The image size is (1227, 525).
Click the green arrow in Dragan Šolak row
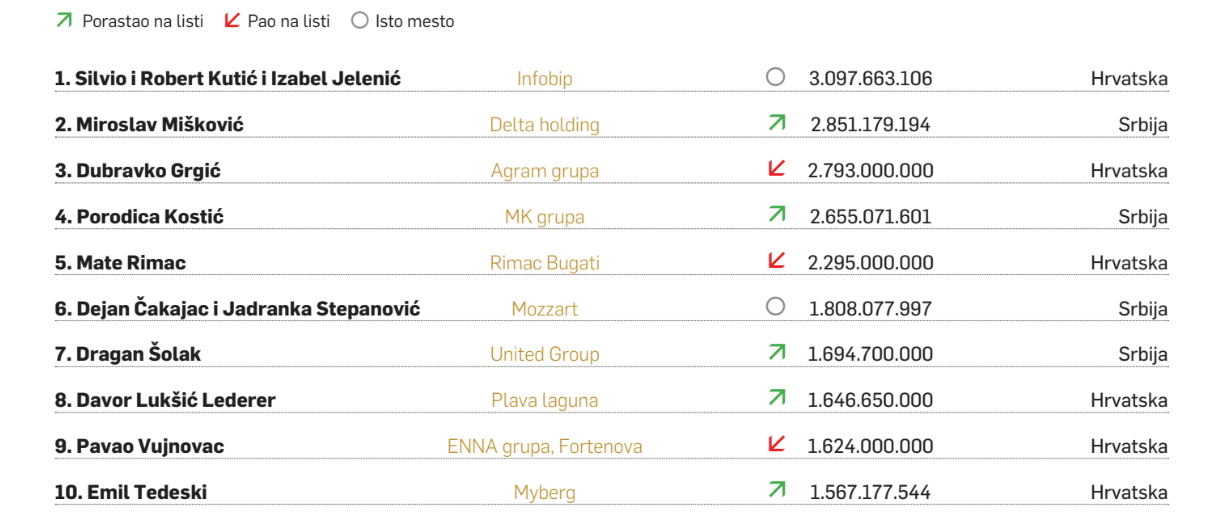776,352
